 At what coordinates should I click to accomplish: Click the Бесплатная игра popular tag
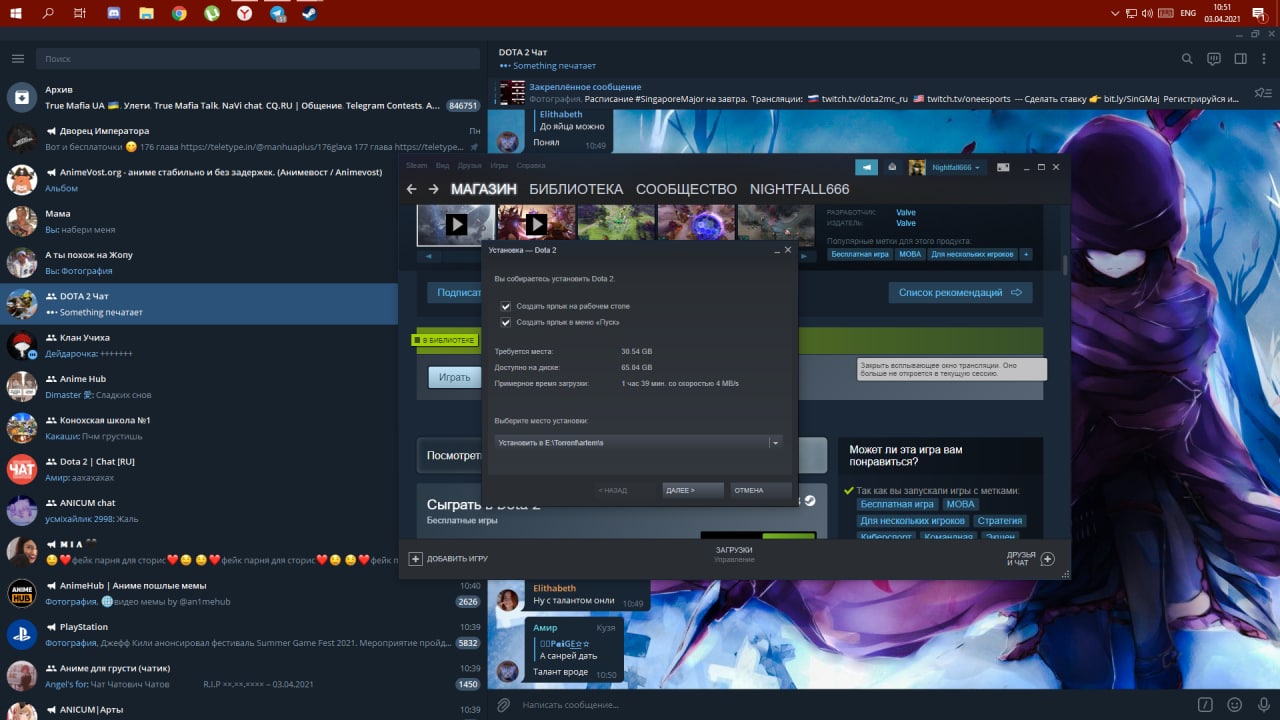(x=860, y=254)
